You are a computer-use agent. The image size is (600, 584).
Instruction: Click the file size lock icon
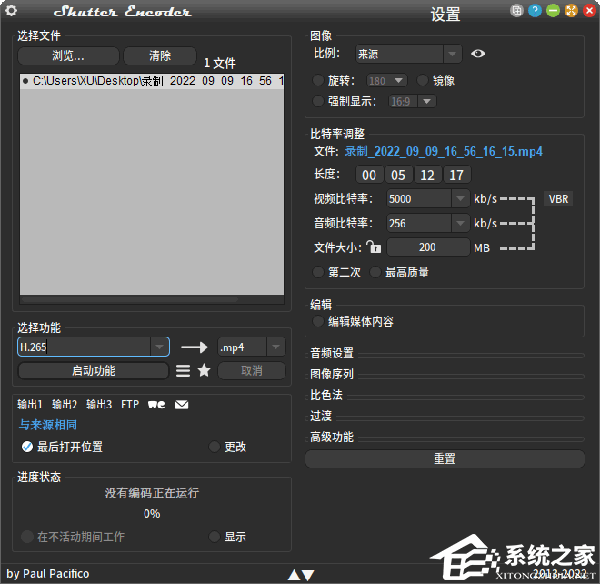(373, 247)
